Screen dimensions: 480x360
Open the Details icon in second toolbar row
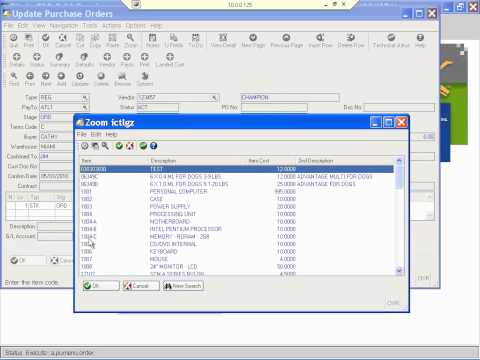17,57
